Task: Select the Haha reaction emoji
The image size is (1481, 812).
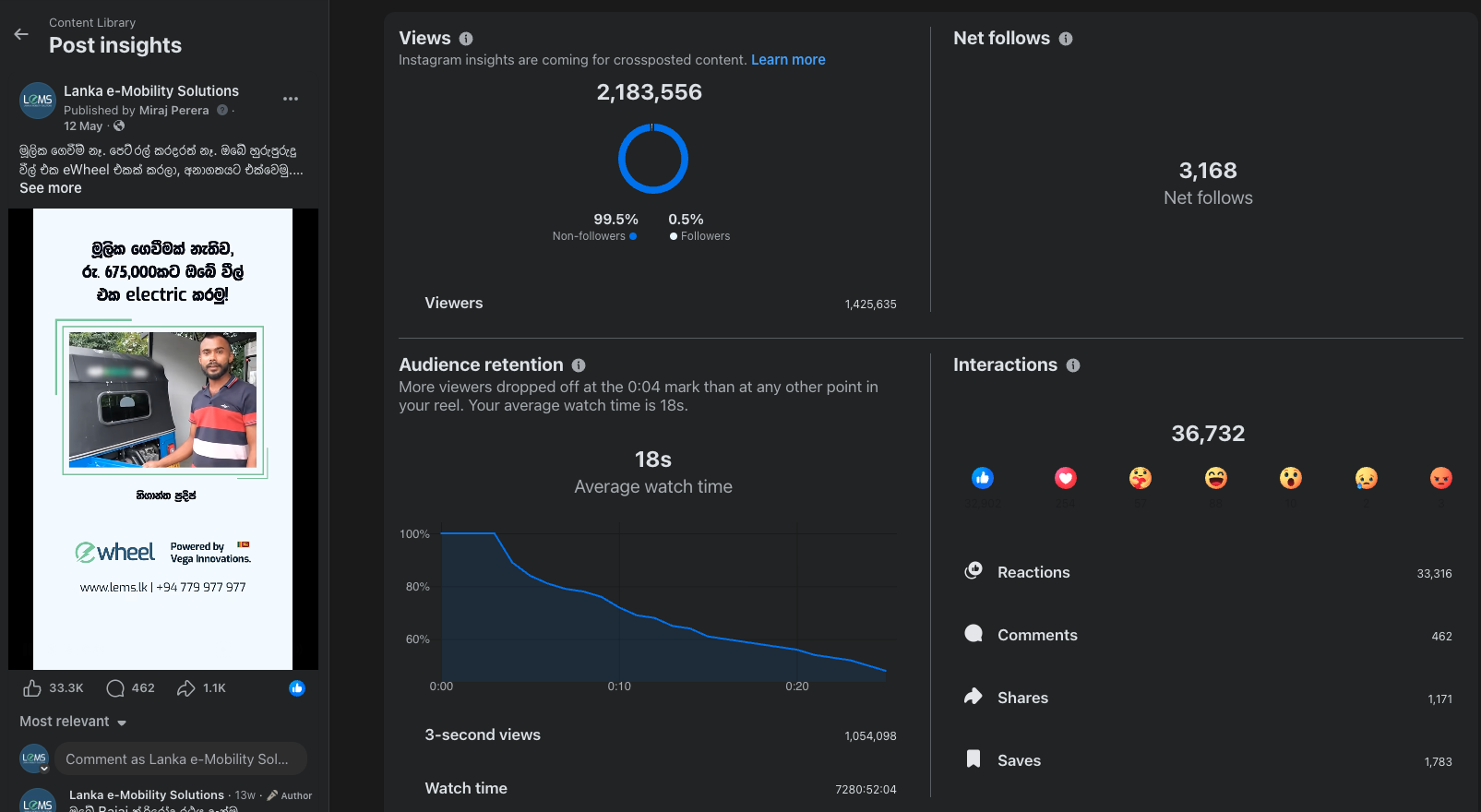Action: 1216,478
